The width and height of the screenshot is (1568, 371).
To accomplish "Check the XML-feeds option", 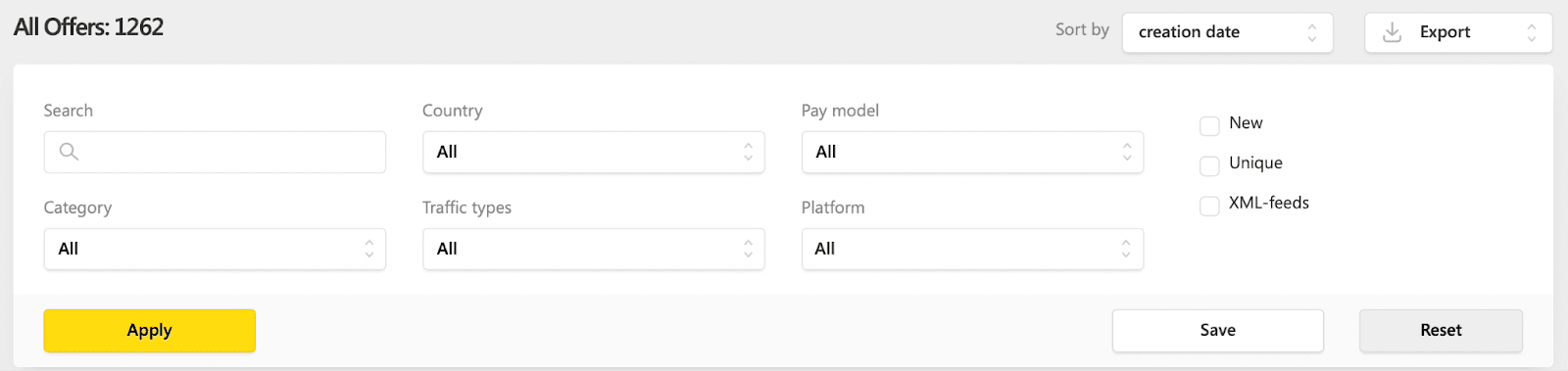I will [1209, 206].
